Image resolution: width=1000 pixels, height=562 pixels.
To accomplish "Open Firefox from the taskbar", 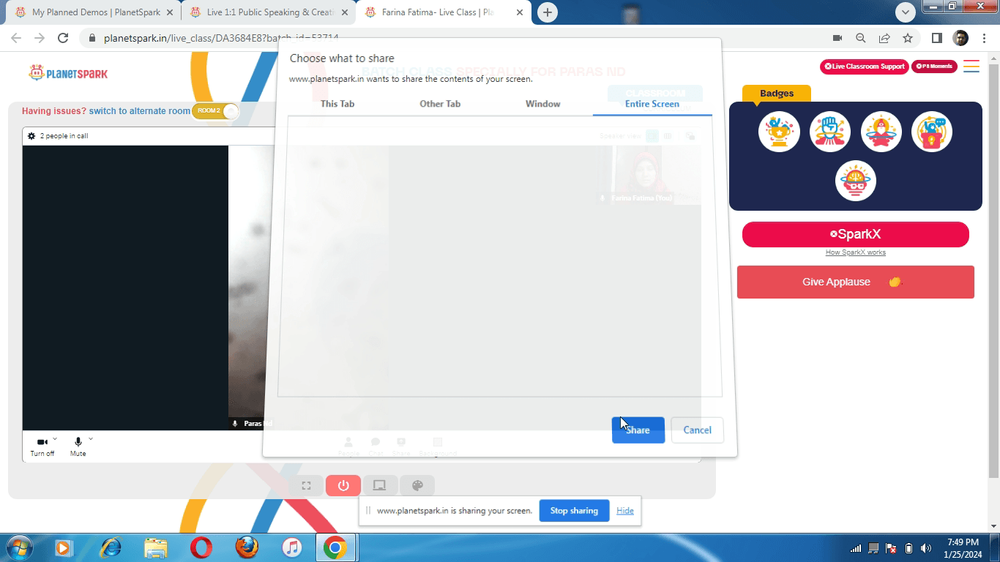I will (246, 547).
